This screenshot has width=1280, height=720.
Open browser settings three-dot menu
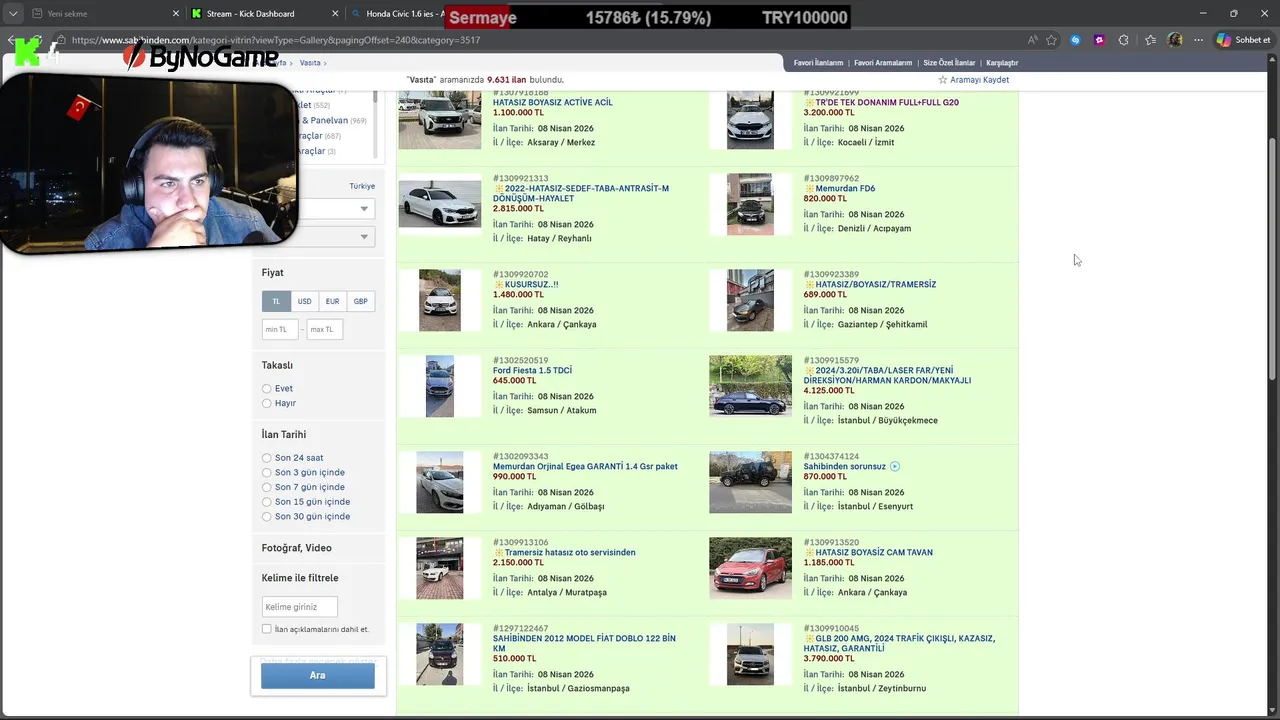(x=1198, y=40)
